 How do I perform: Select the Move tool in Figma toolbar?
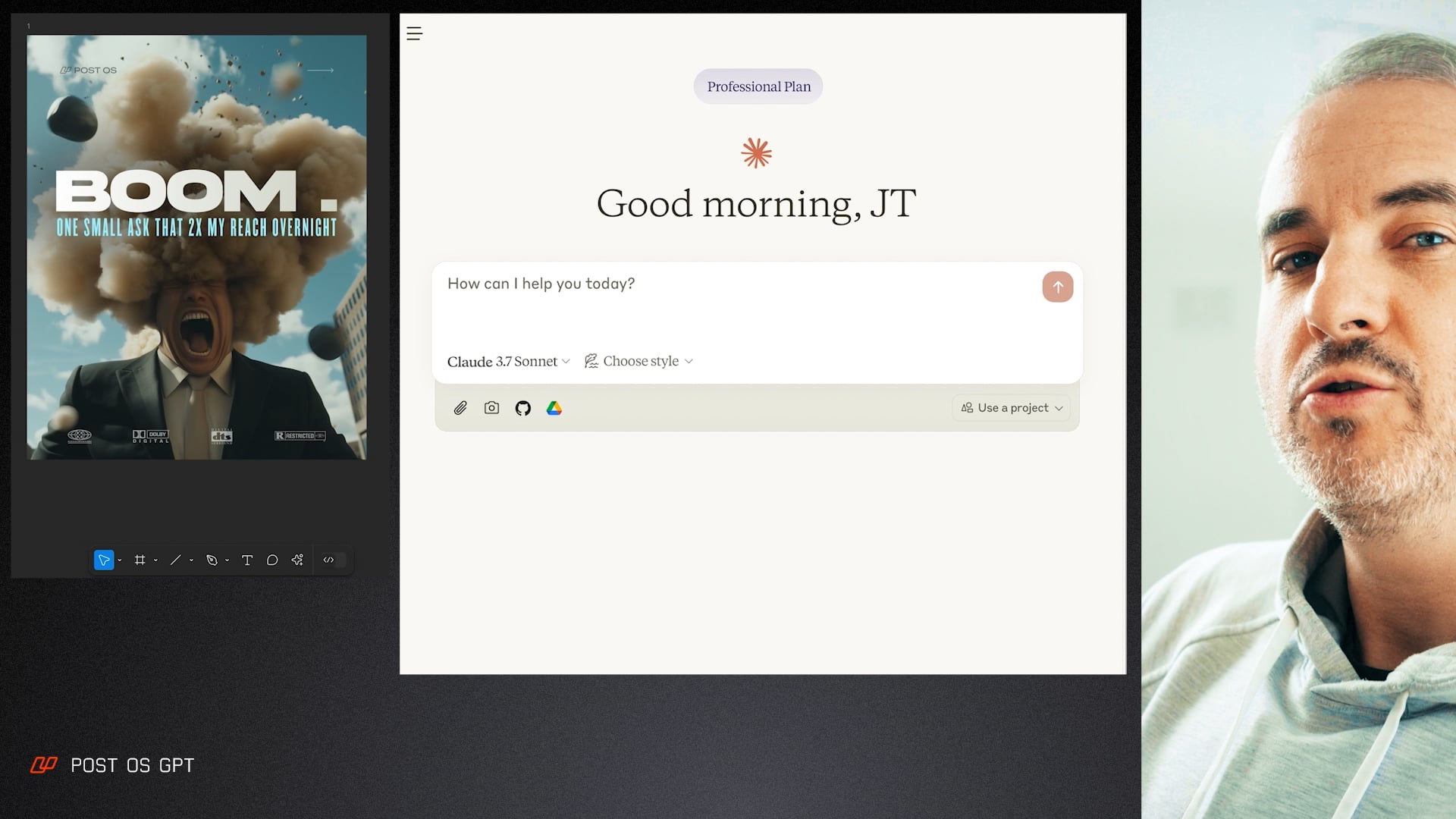104,560
